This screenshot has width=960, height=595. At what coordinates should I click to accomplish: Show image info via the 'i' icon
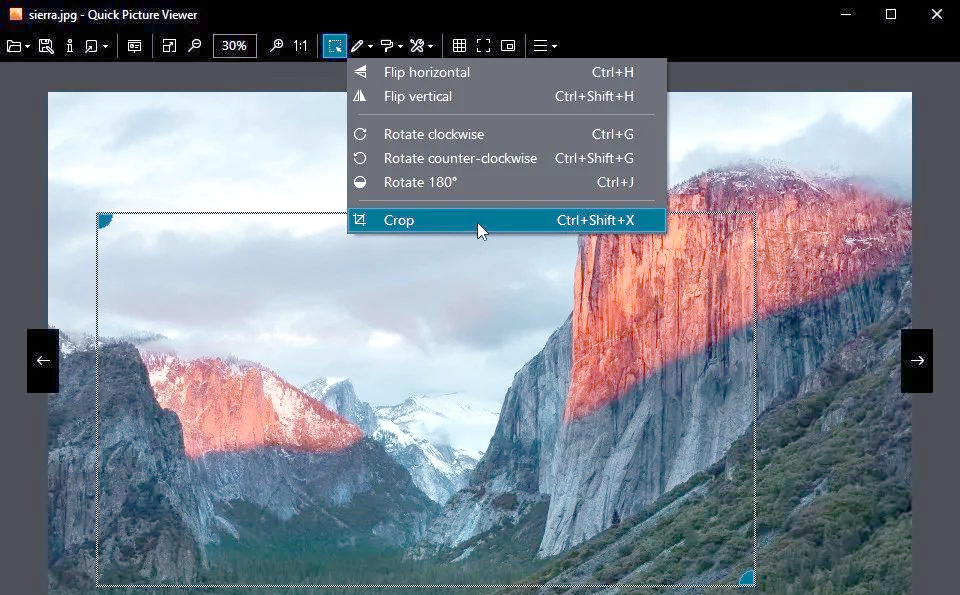(70, 46)
